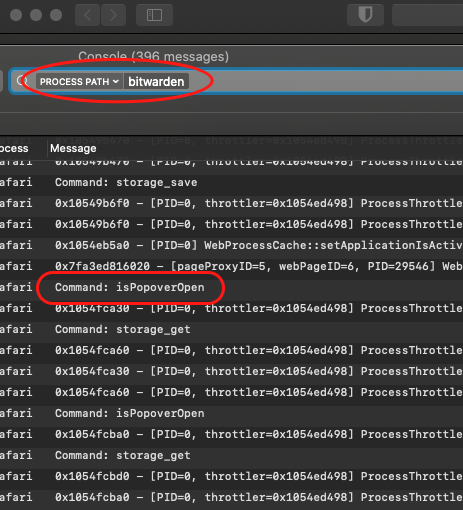463x510 pixels.
Task: Open the PROCESS PATH filter dropdown
Action: 79,82
